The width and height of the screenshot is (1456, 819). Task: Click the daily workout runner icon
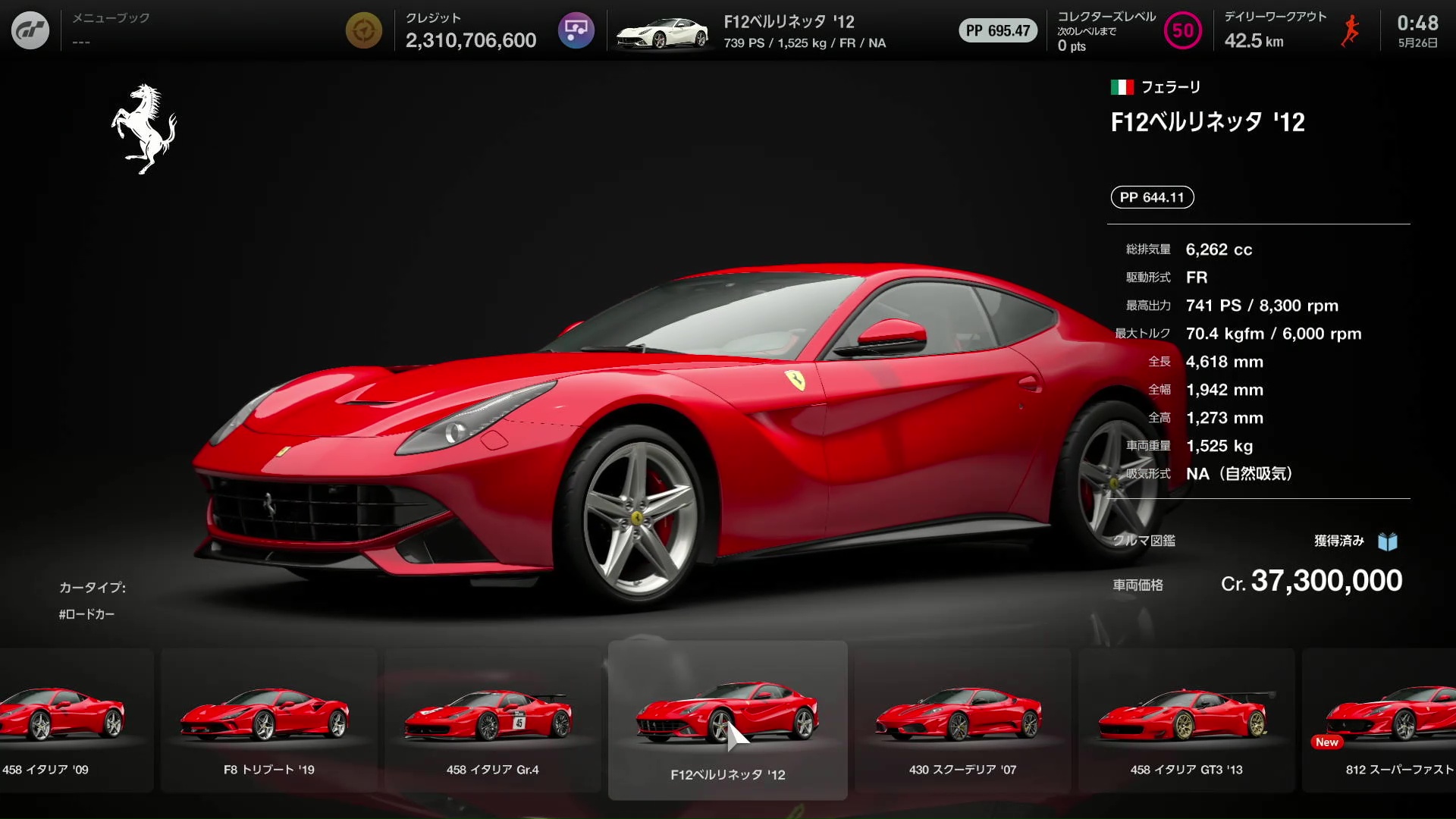pos(1351,30)
